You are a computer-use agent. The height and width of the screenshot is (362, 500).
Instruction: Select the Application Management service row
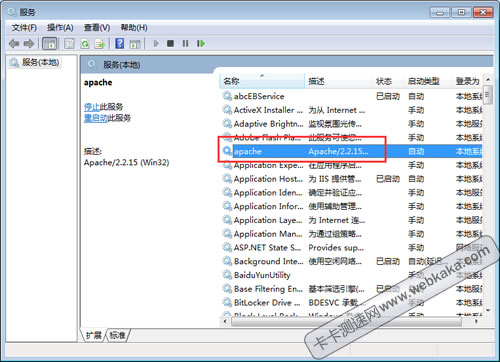(352, 234)
